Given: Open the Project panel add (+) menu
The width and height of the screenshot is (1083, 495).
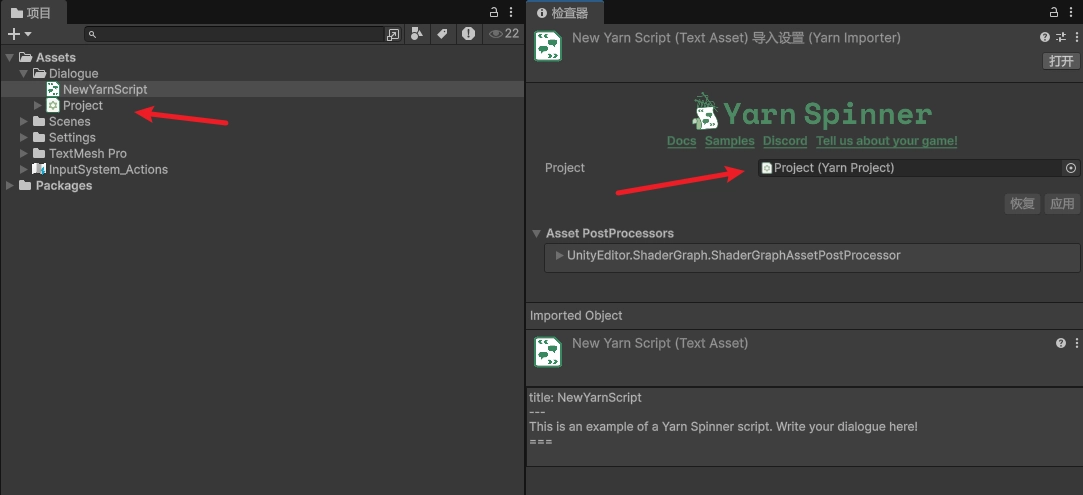Looking at the screenshot, I should (x=19, y=34).
